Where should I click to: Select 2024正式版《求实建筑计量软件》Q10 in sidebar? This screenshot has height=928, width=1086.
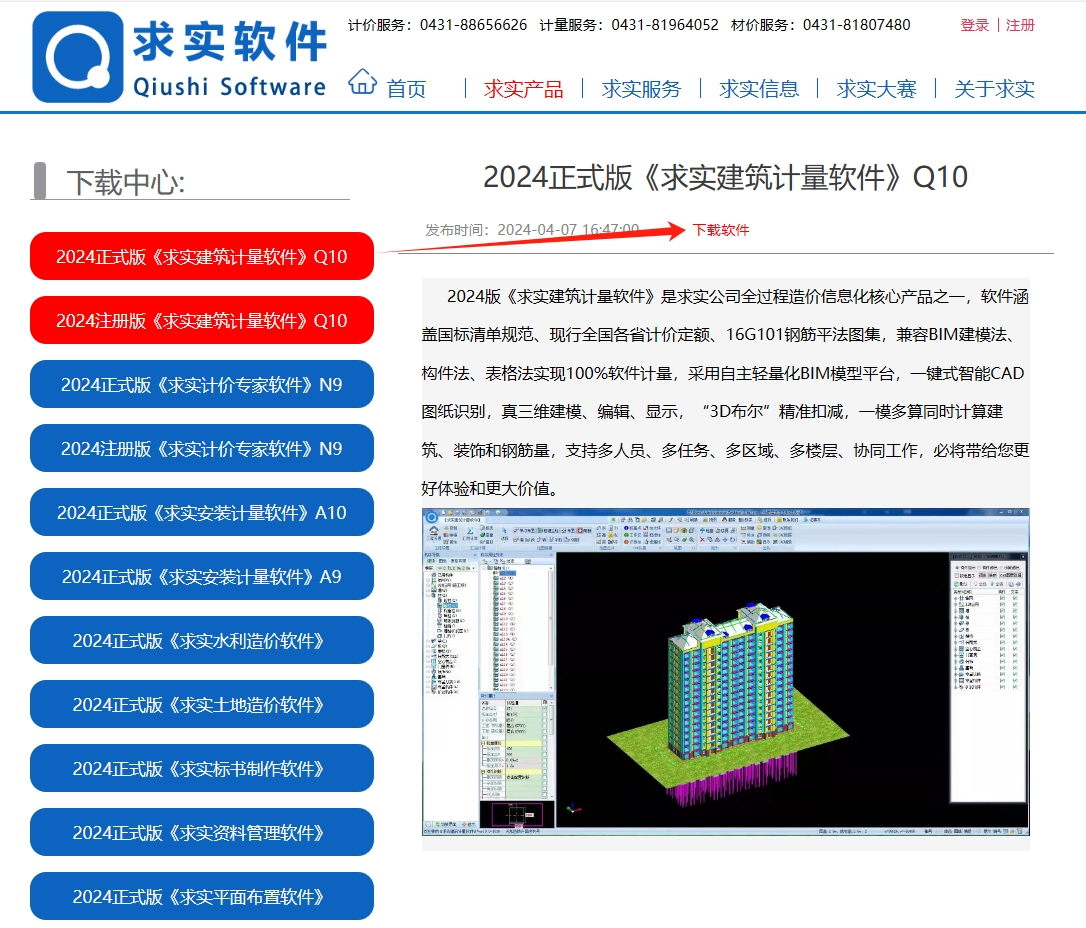coord(202,256)
